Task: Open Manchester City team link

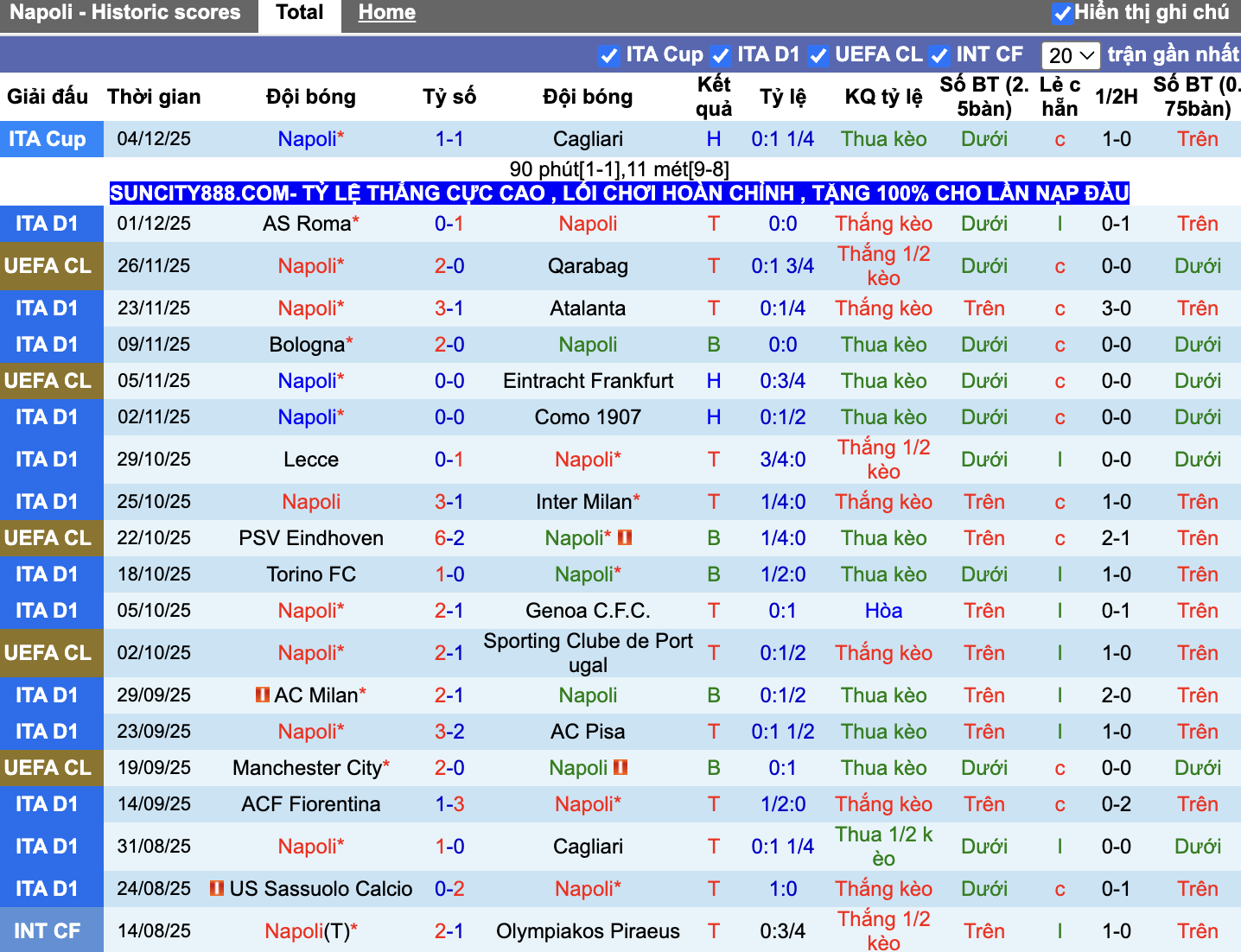Action: [307, 768]
